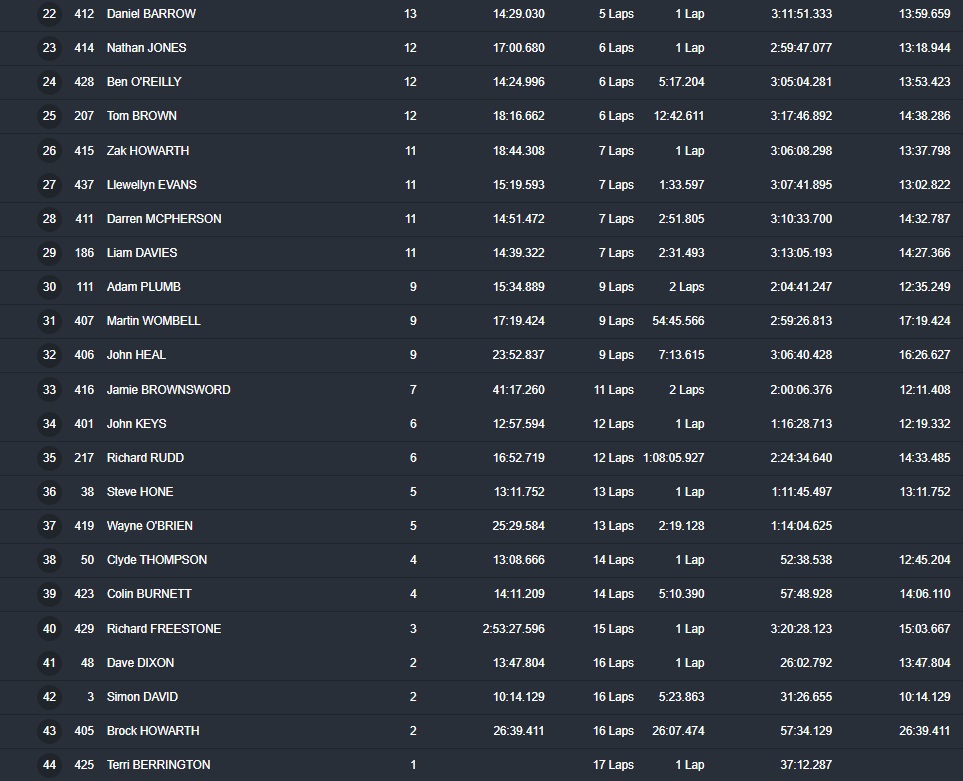963x781 pixels.
Task: Click Richard FREESTONE's name
Action: [164, 629]
